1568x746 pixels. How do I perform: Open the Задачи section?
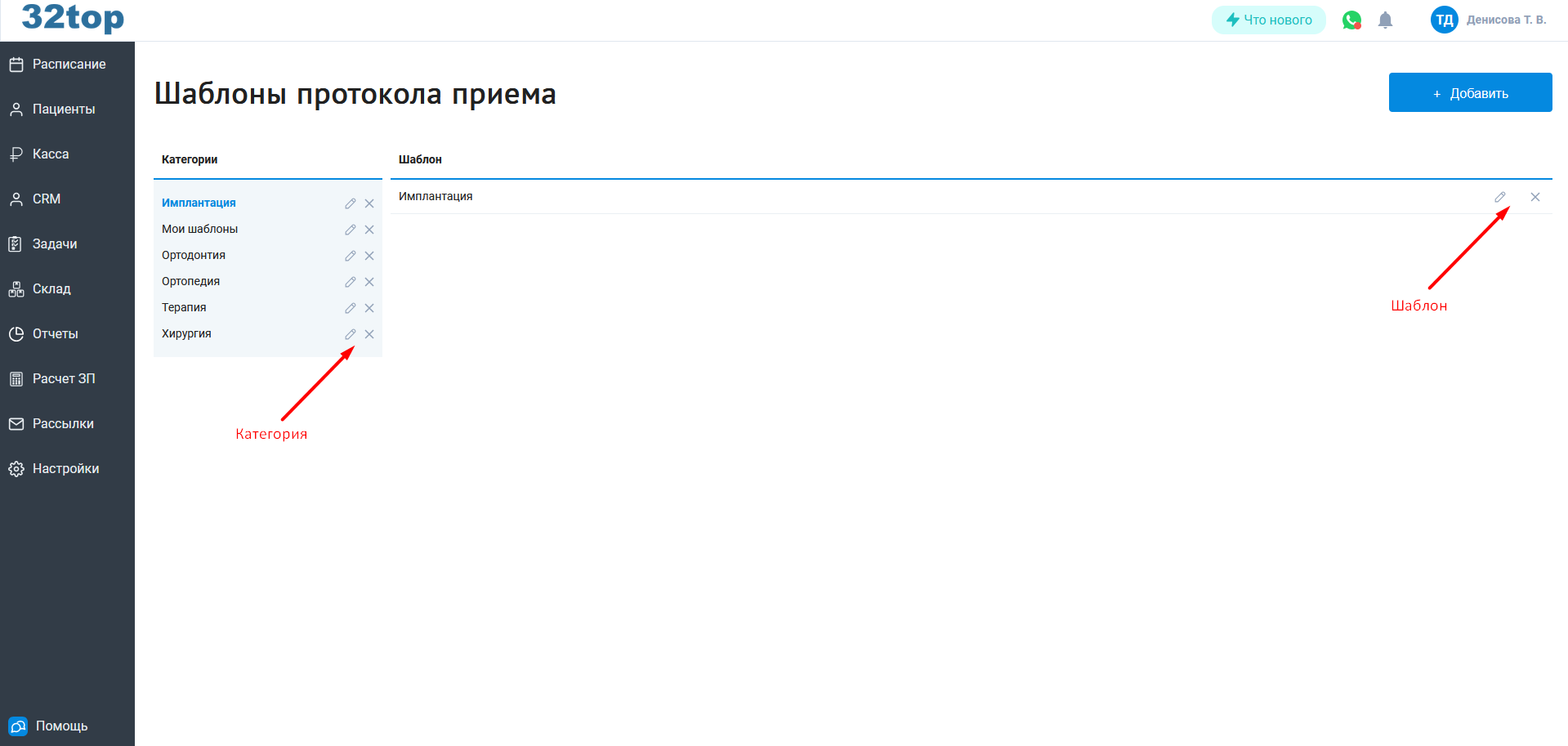53,243
